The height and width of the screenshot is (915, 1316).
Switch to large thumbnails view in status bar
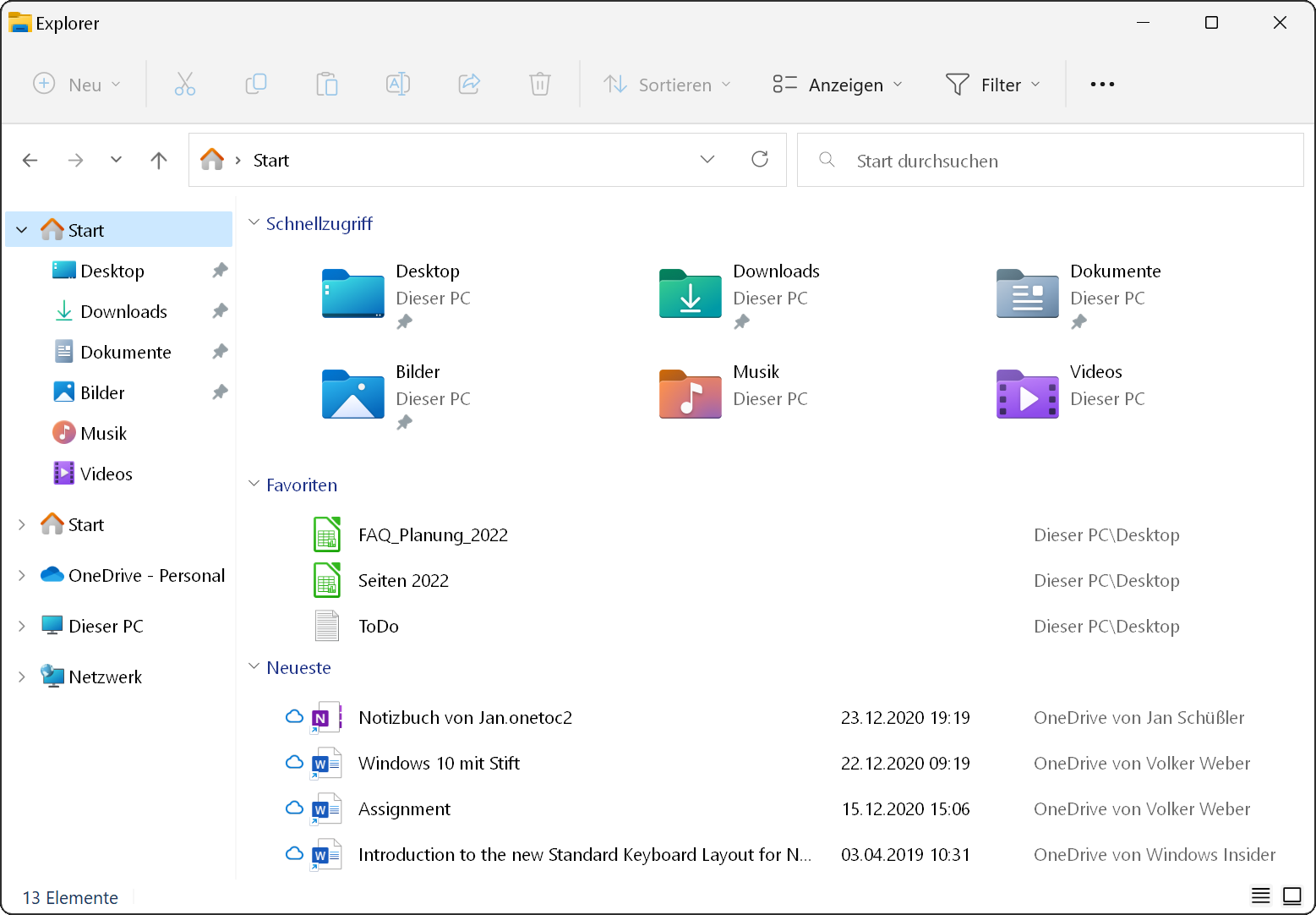point(1291,896)
